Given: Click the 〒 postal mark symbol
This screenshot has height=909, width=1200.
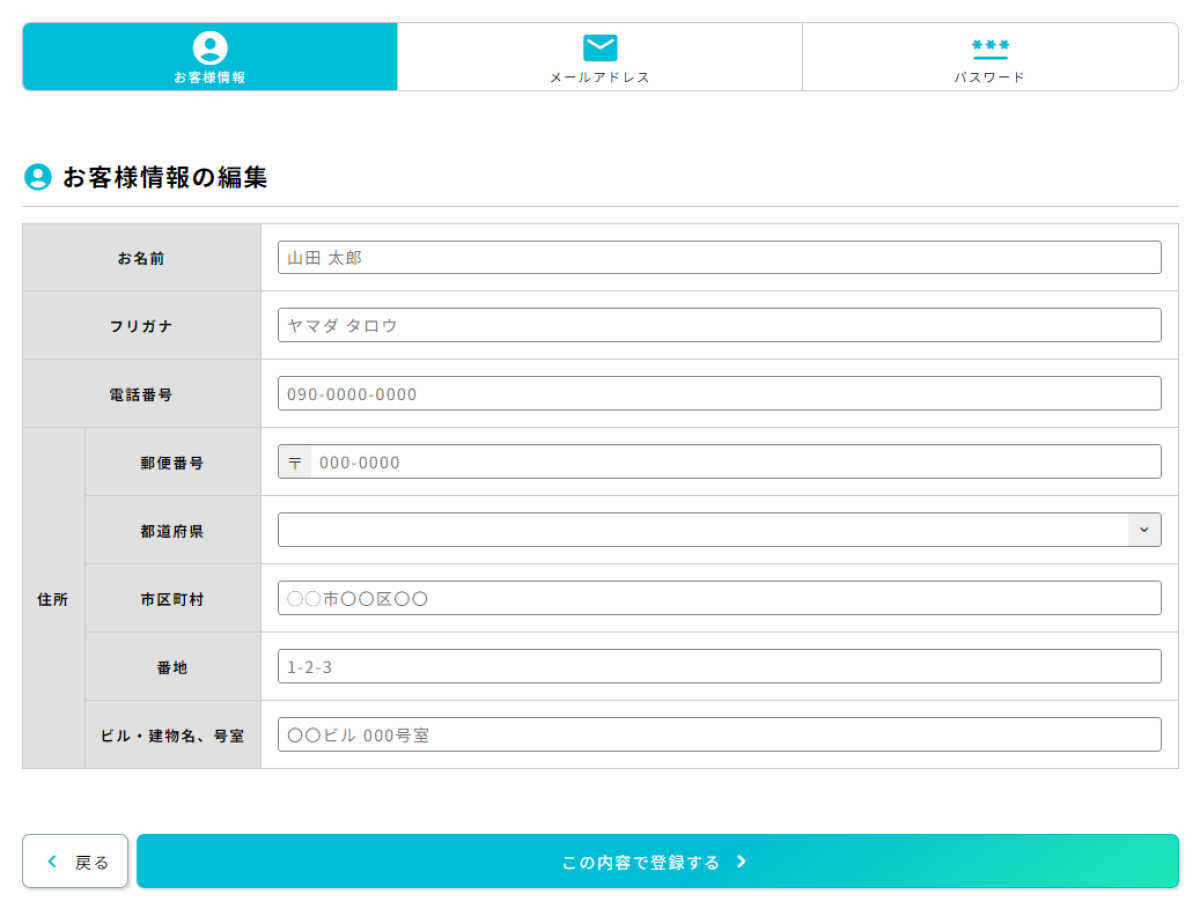Looking at the screenshot, I should (x=295, y=463).
